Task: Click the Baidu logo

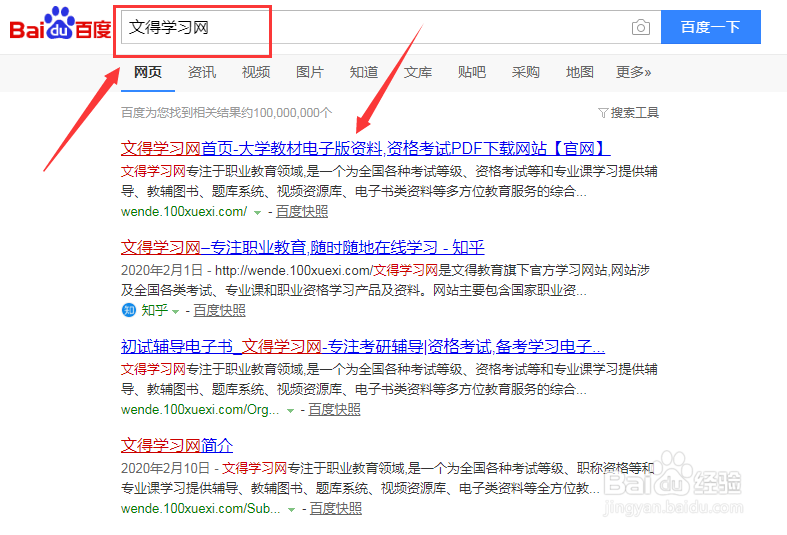Action: pos(60,24)
